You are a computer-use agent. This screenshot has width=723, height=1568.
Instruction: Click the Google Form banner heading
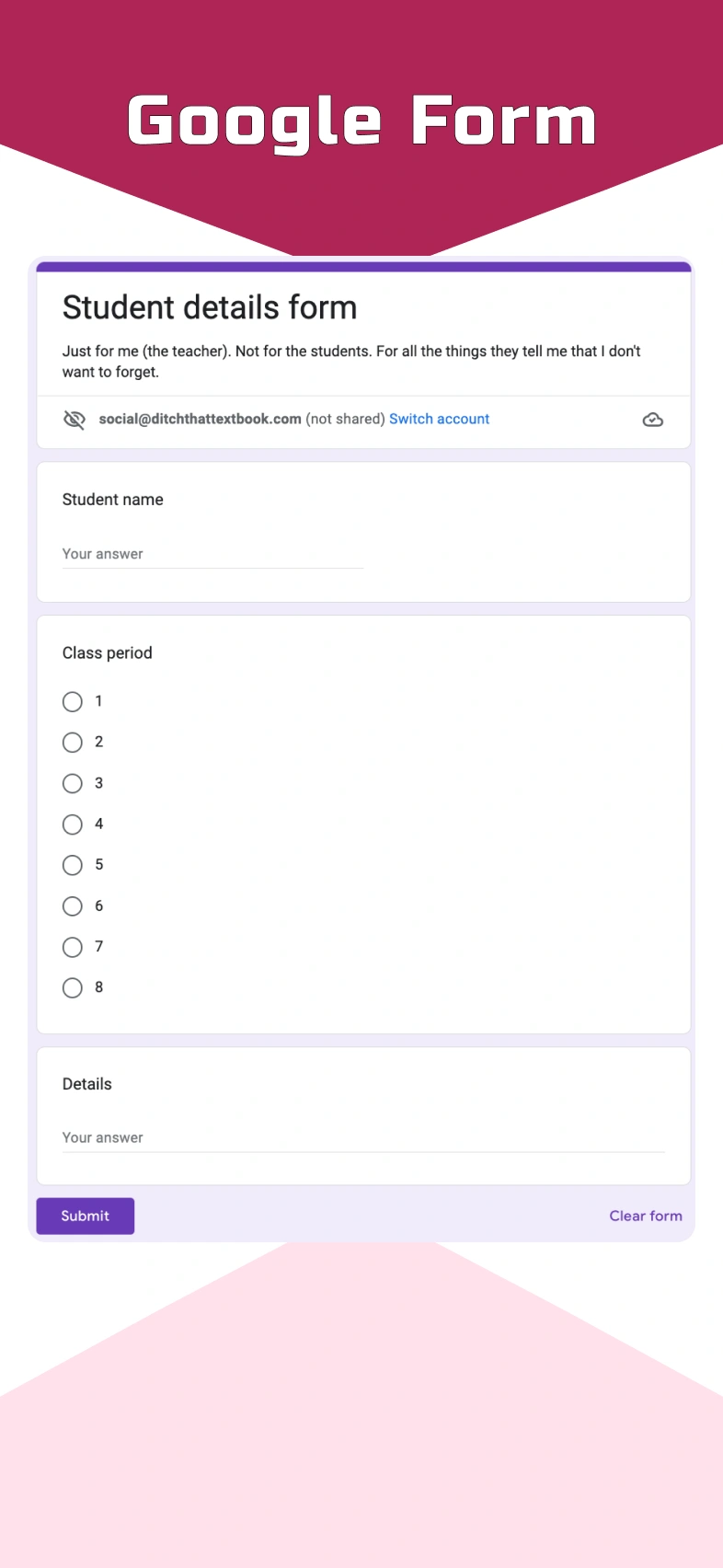click(361, 121)
